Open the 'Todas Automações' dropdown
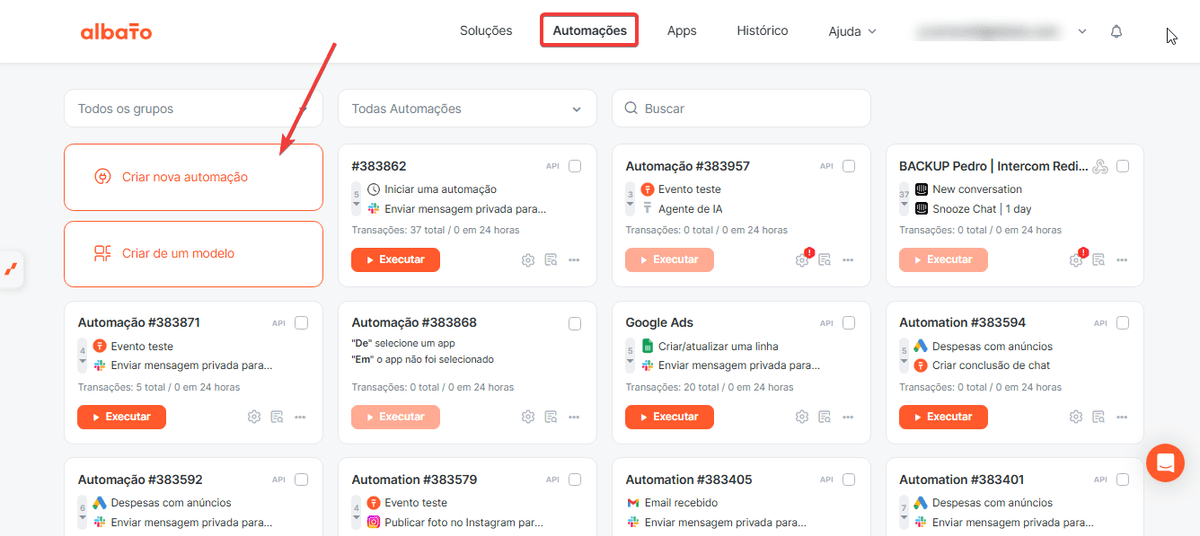Viewport: 1200px width, 536px height. (467, 109)
